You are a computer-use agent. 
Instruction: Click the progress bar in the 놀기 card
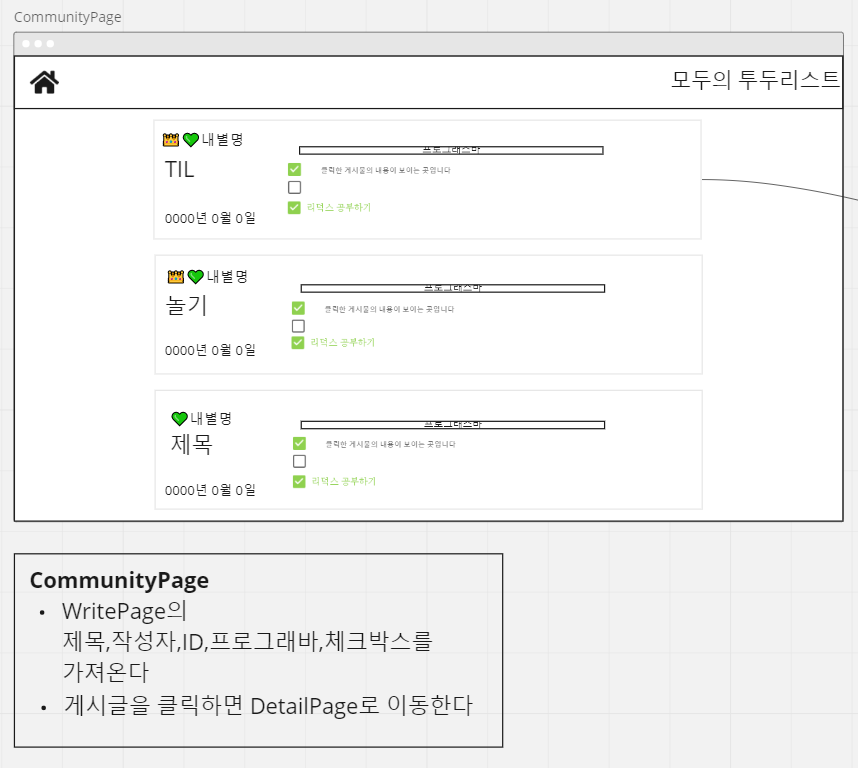tap(453, 288)
